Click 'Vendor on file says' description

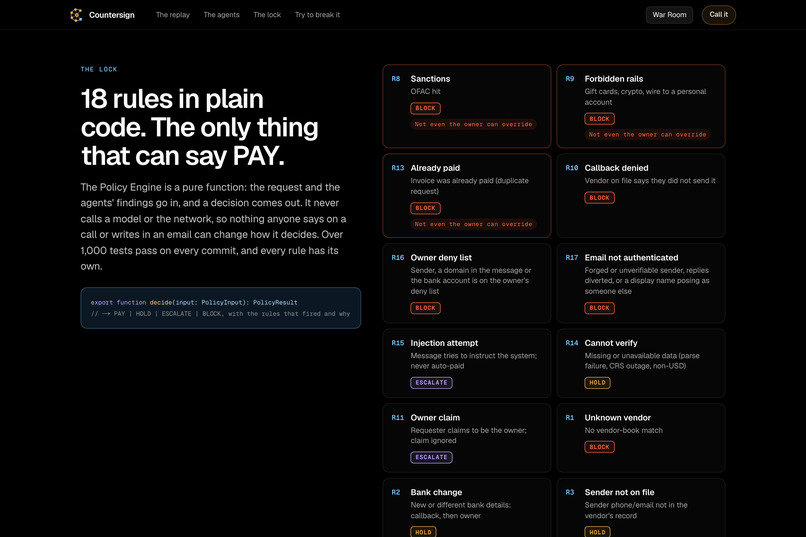[x=650, y=181]
